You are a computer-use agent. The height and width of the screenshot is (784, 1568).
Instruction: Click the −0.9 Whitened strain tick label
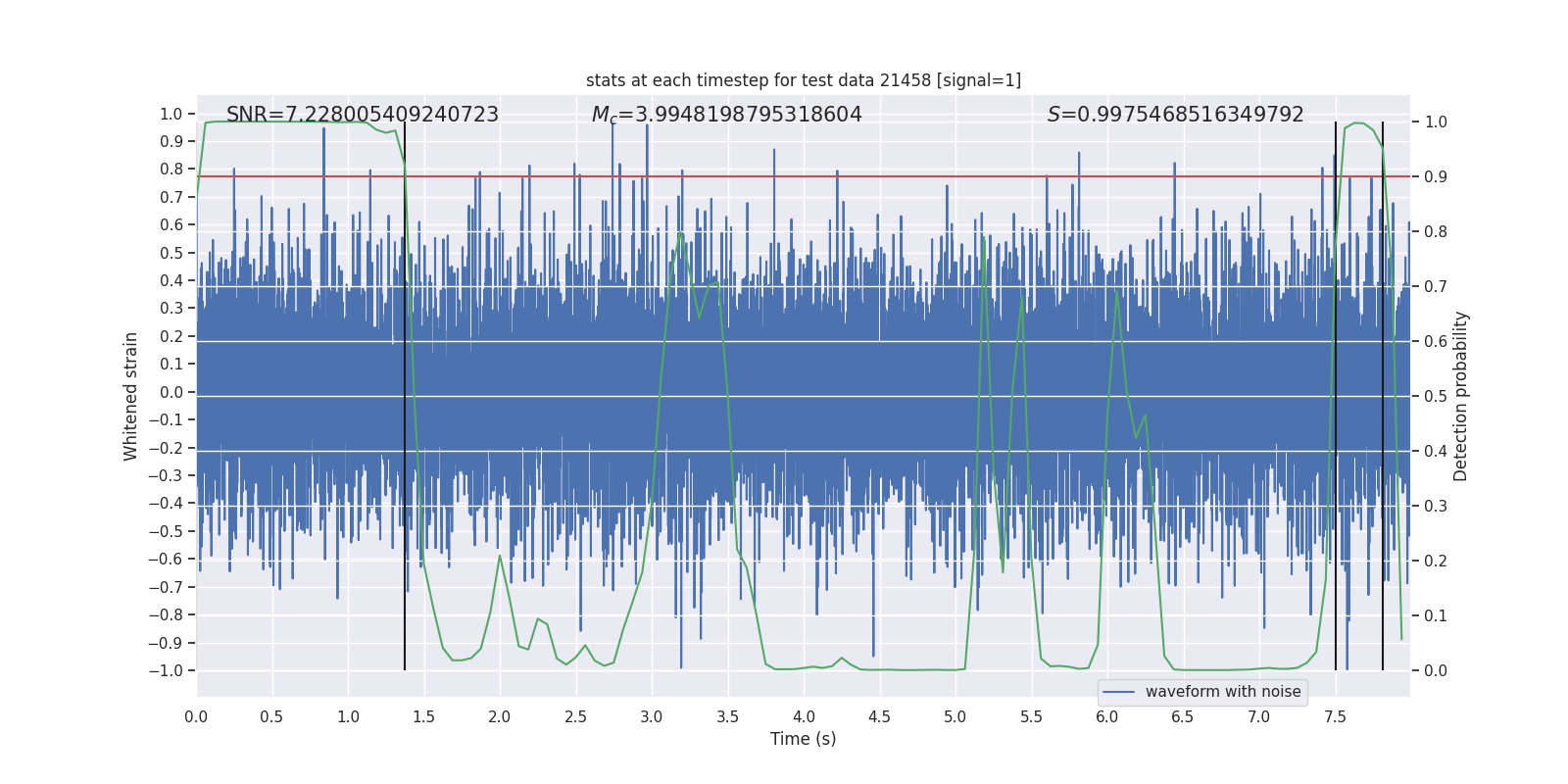click(166, 643)
